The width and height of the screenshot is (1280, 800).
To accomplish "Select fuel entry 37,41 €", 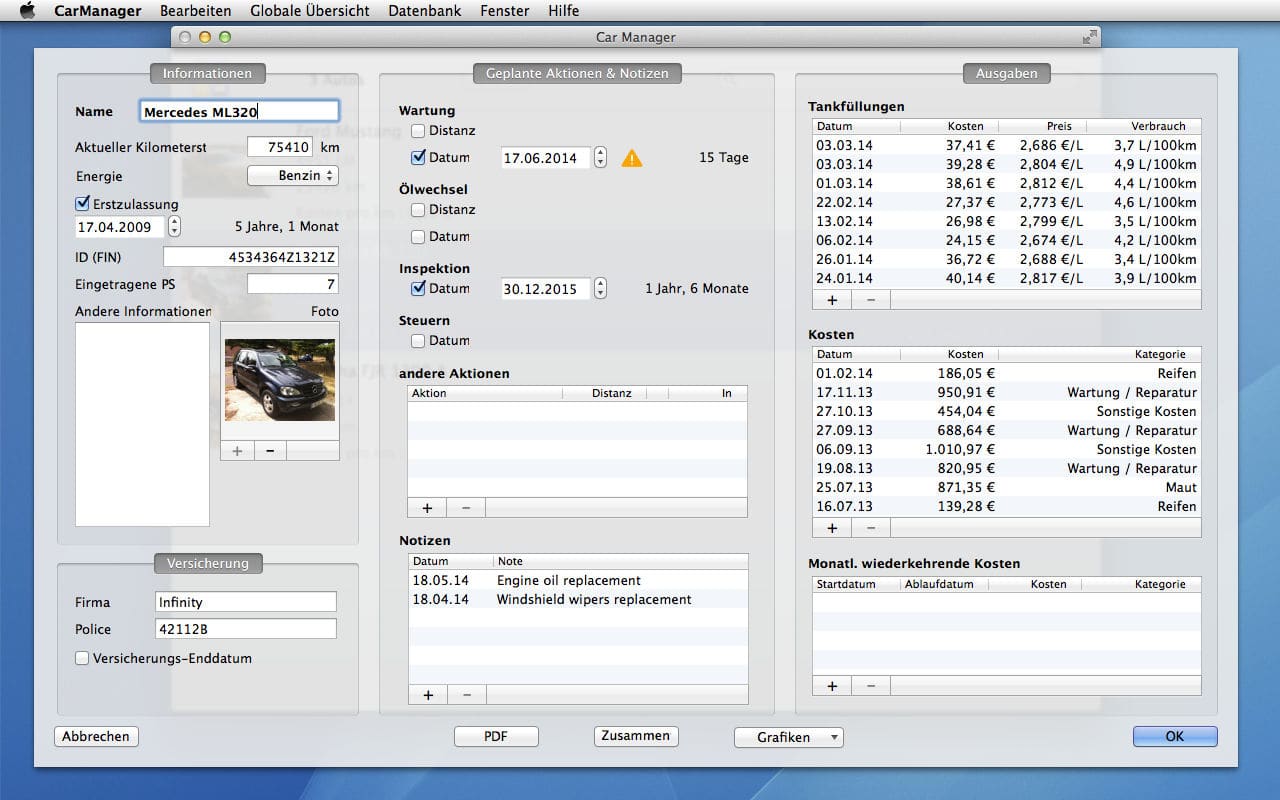I will tap(1007, 145).
